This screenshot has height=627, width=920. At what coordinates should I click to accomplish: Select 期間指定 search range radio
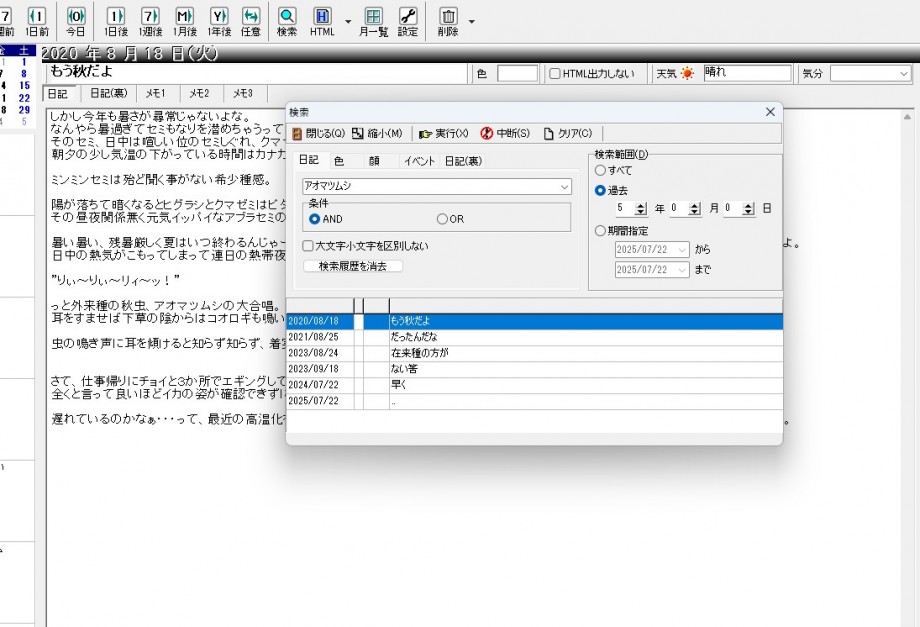pyautogui.click(x=600, y=231)
